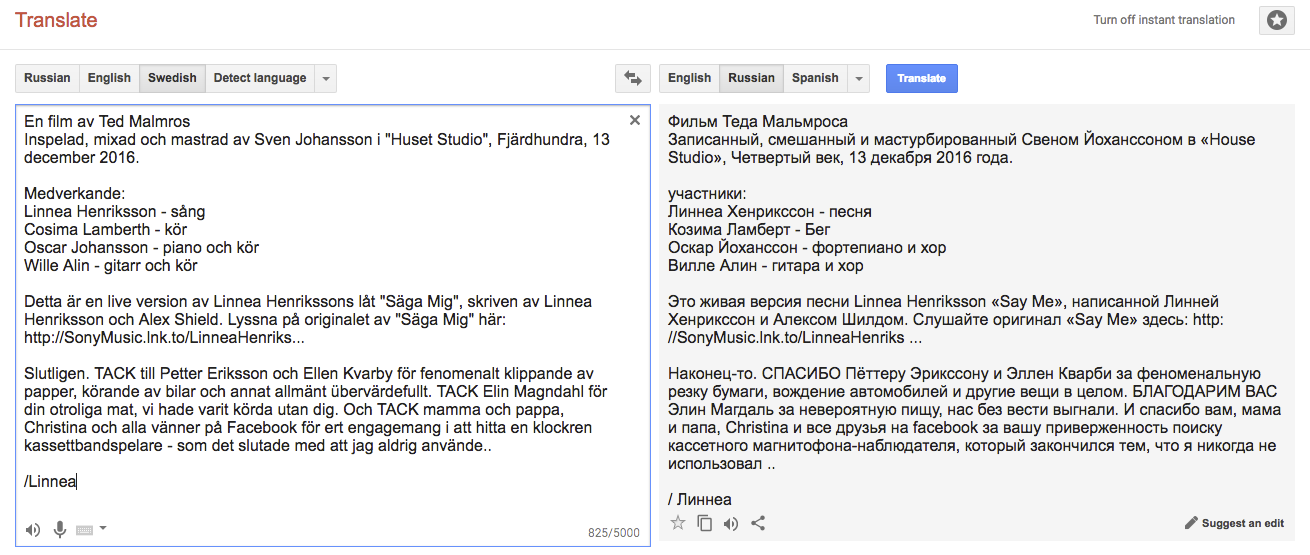The height and width of the screenshot is (555, 1310).
Task: Click the microphone voice input icon
Action: click(60, 530)
